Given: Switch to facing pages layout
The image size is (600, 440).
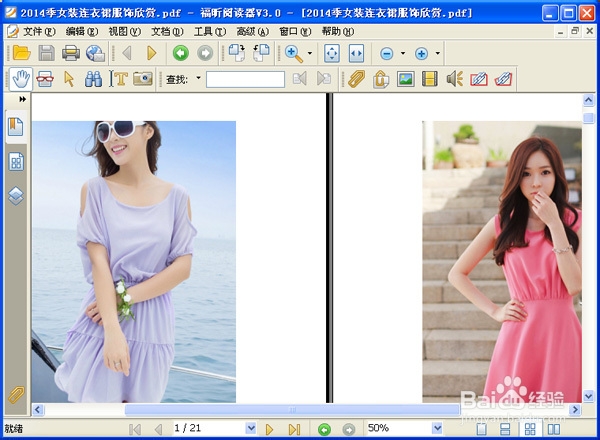Looking at the screenshot, I should click(554, 429).
